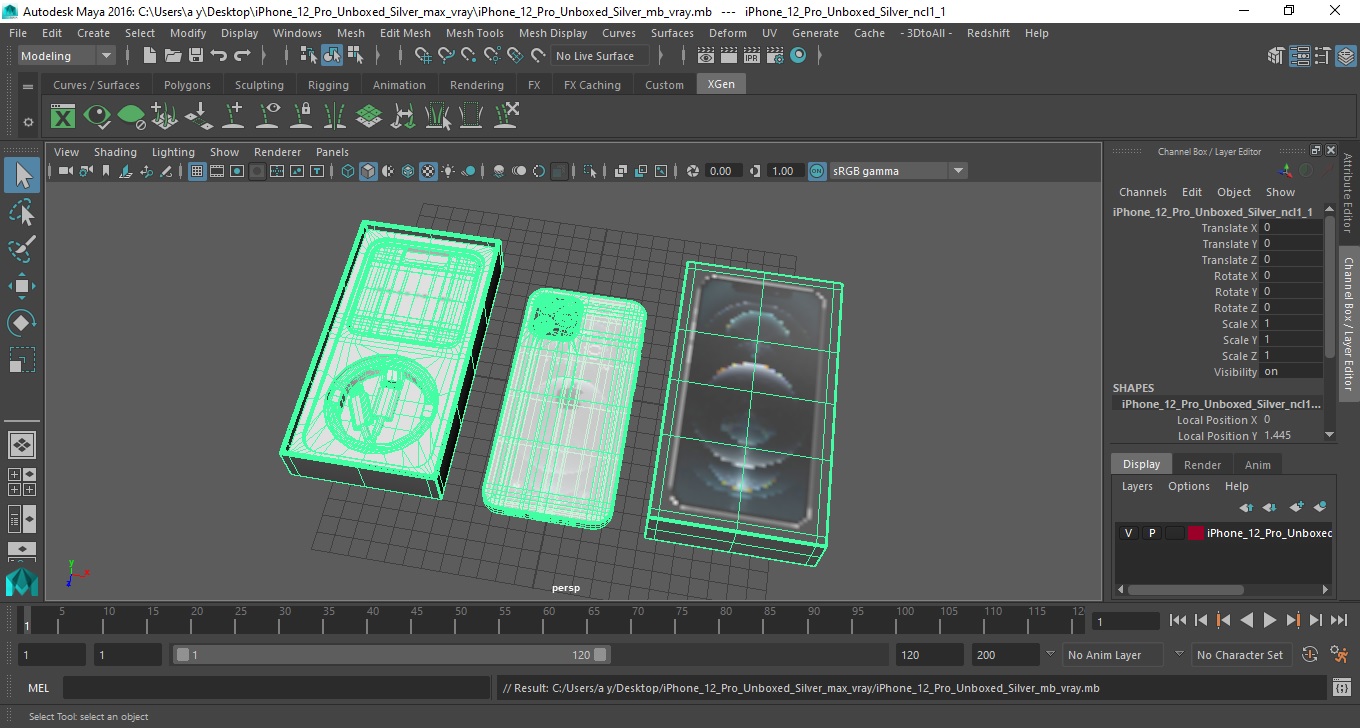Viewport: 1360px width, 728px height.
Task: Click the Select tool arrow in toolbox
Action: tap(22, 175)
